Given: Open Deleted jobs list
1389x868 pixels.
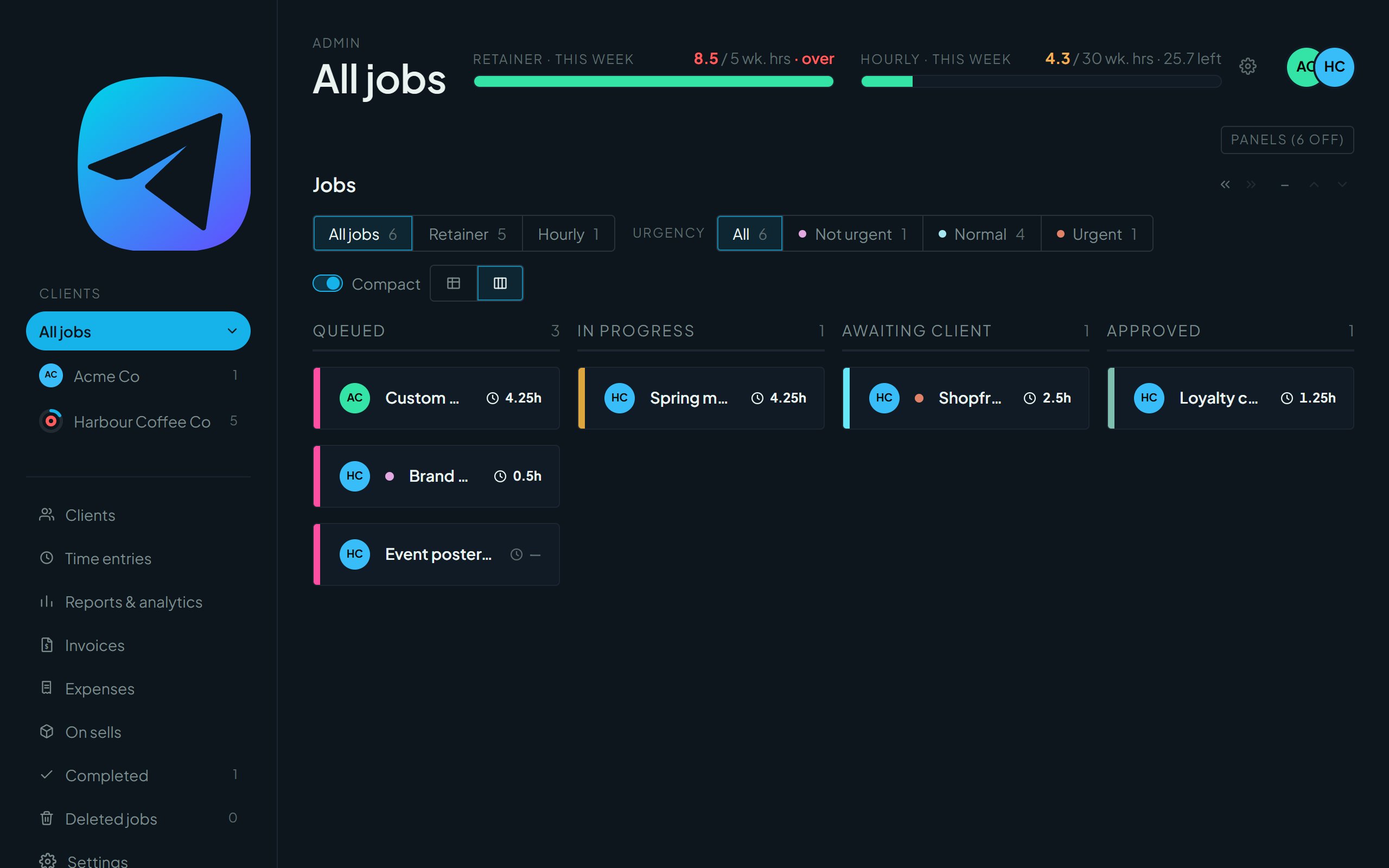Looking at the screenshot, I should click(x=138, y=819).
